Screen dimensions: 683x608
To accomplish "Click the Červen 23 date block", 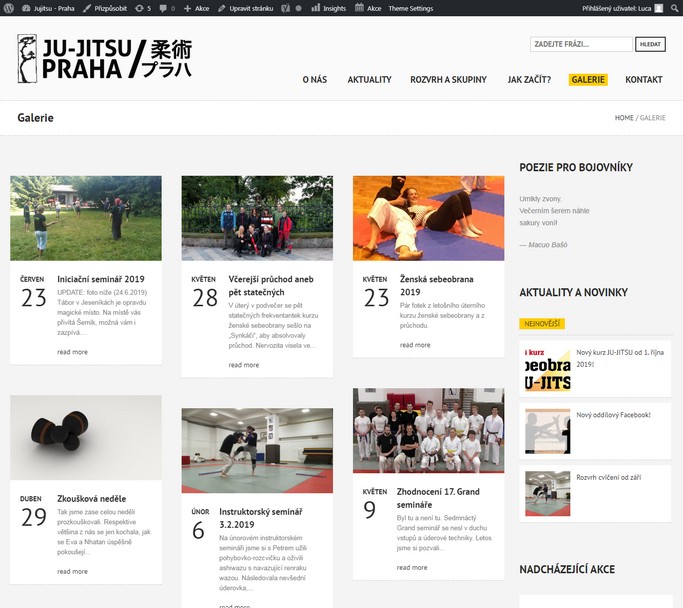I will (33, 292).
